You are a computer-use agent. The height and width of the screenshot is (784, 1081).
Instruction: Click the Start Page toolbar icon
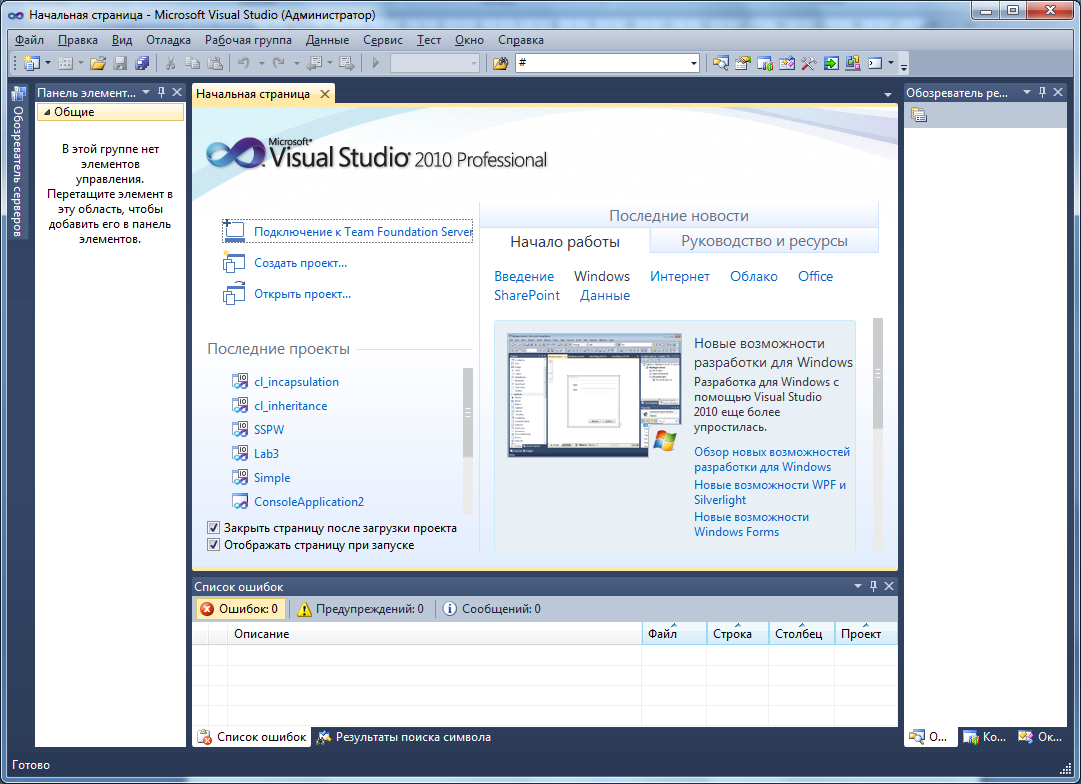coord(787,63)
